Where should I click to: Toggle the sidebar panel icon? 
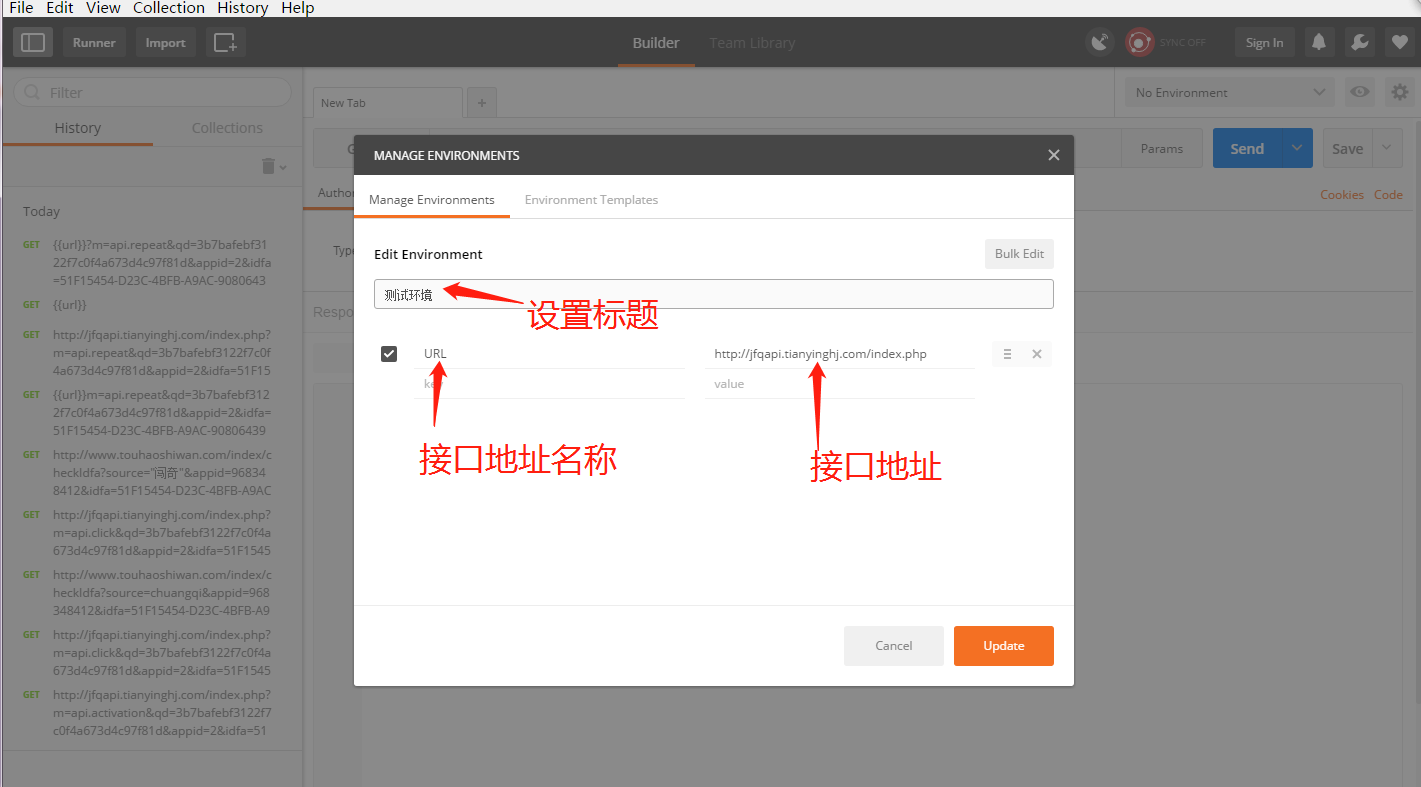[x=33, y=43]
